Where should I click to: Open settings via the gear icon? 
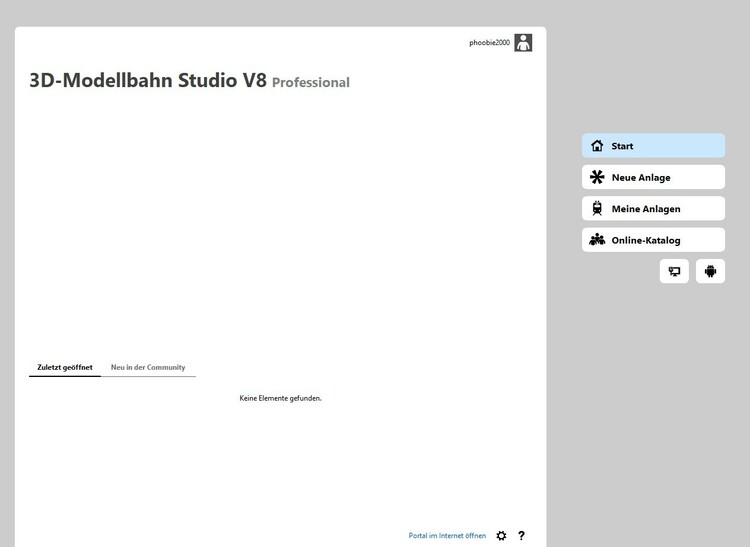501,536
